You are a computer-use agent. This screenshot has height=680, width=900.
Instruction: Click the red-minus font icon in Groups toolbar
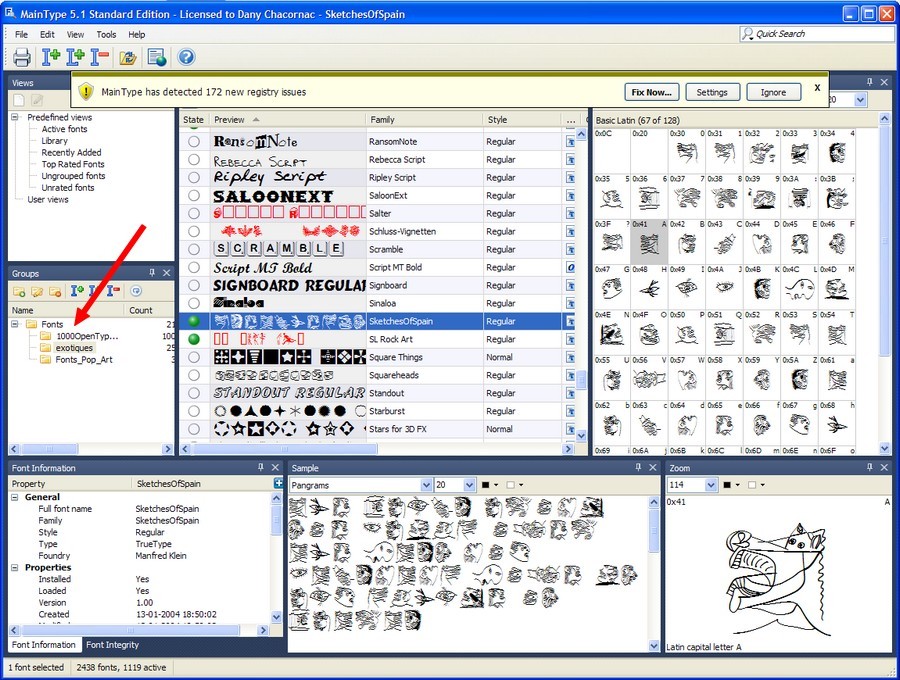click(x=114, y=292)
